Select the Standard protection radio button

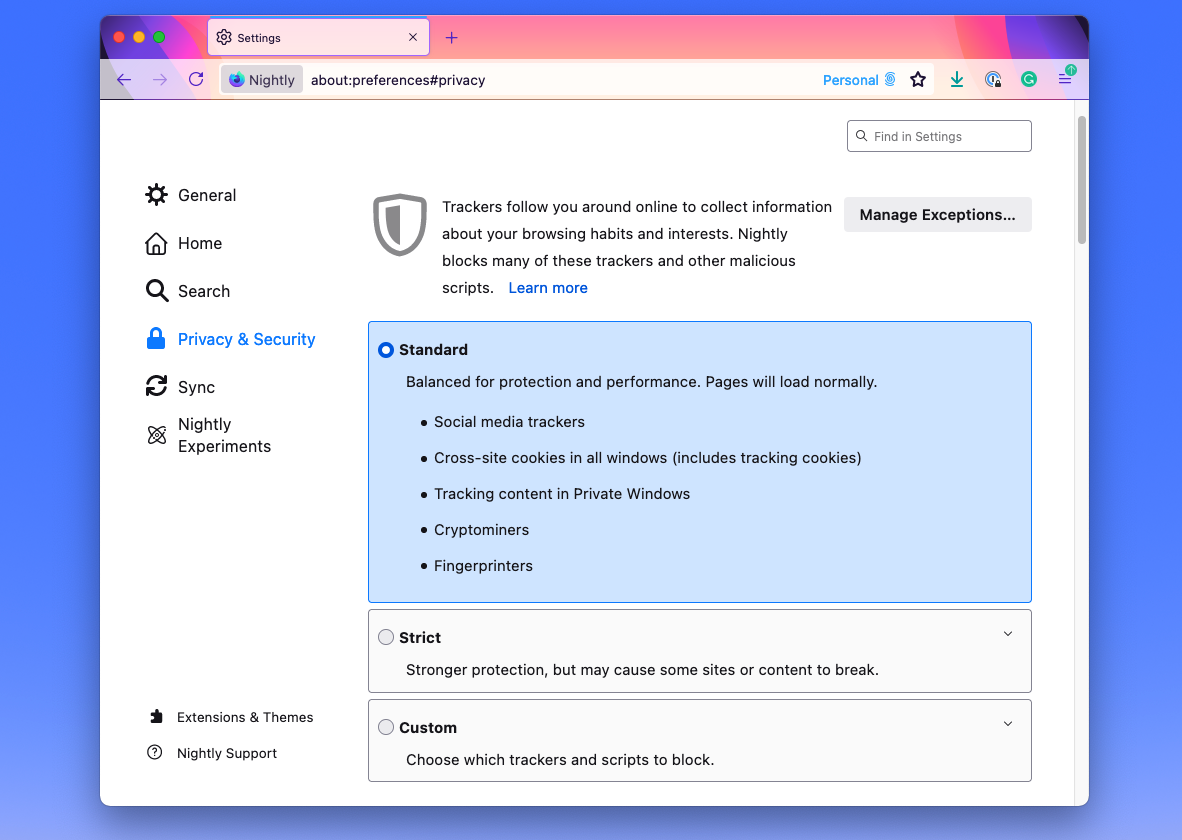[386, 350]
